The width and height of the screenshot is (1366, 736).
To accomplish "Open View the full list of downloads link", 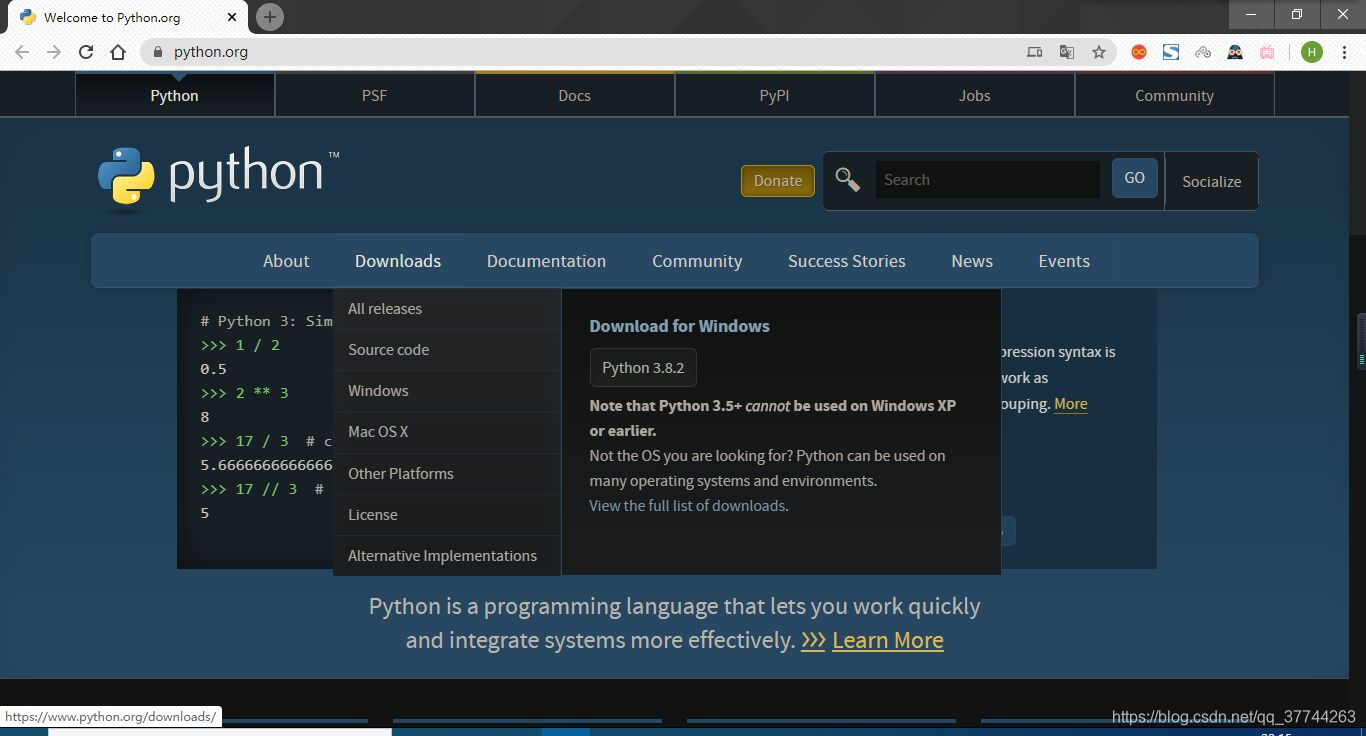I will [x=687, y=506].
